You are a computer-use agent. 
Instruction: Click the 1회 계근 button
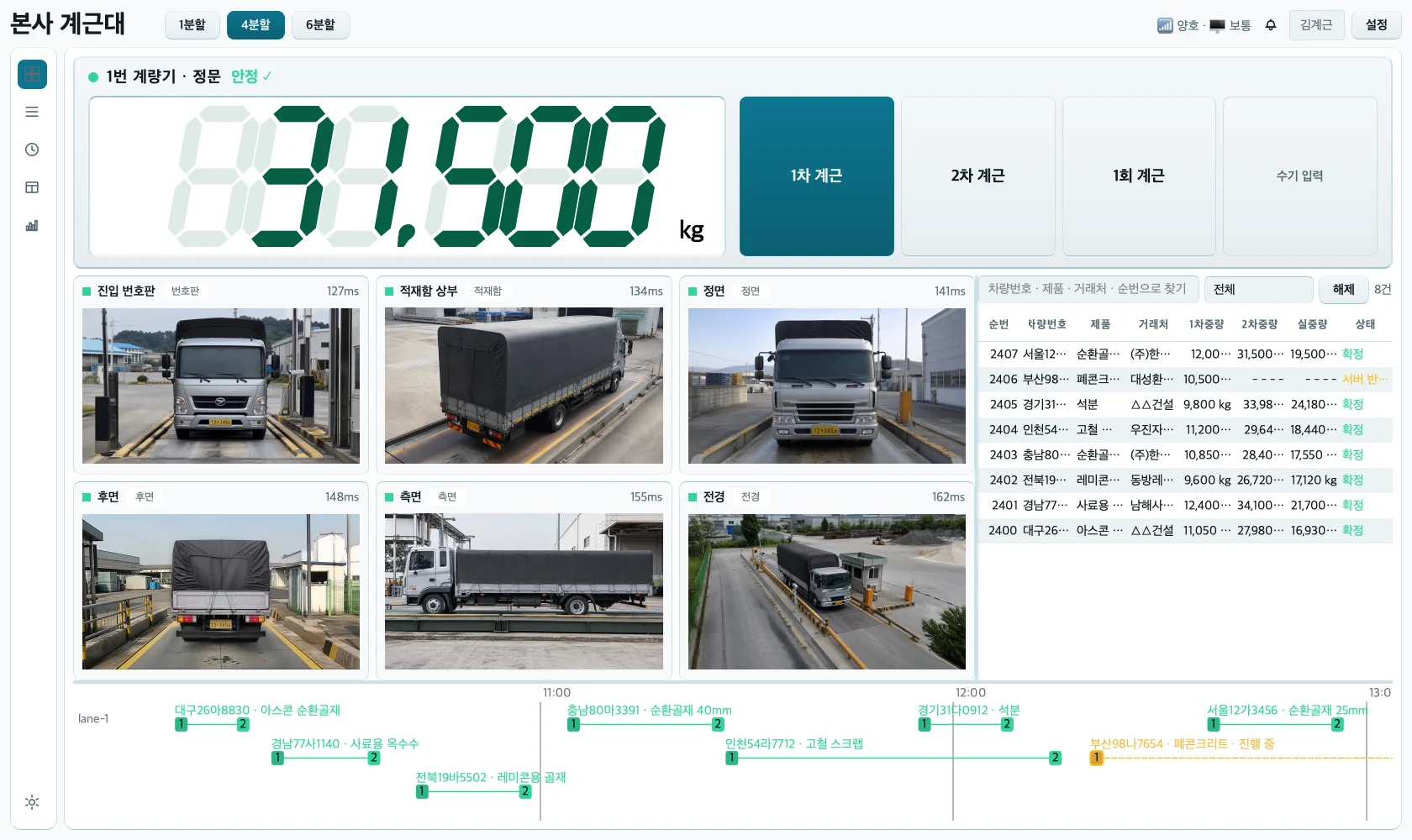point(1139,176)
